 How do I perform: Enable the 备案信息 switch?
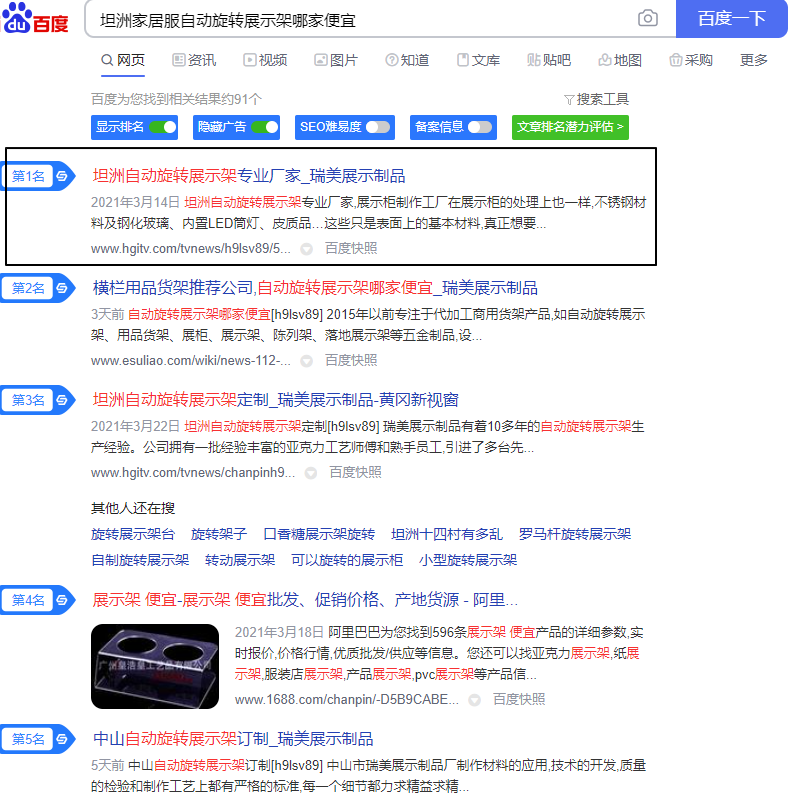tap(480, 127)
